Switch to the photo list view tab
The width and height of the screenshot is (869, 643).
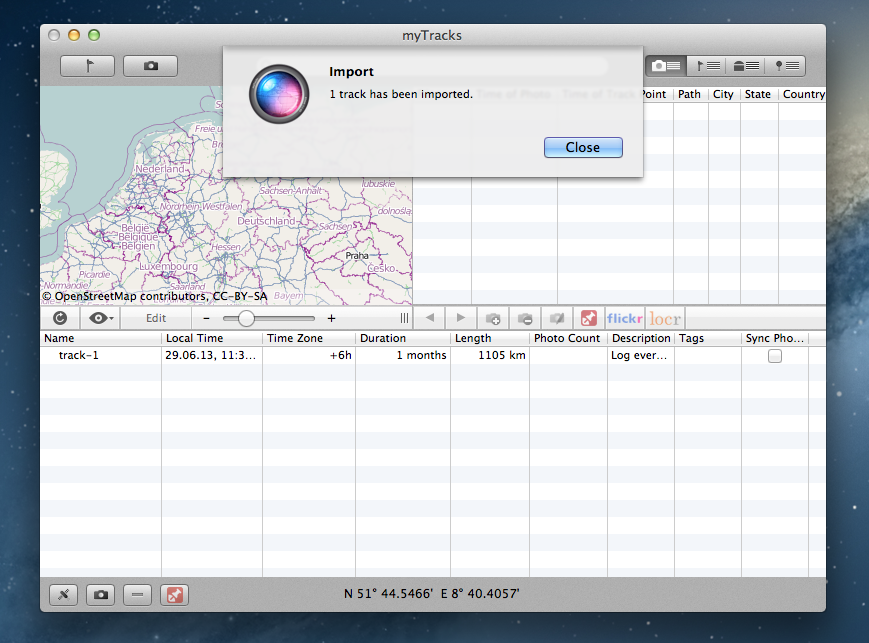tap(665, 66)
